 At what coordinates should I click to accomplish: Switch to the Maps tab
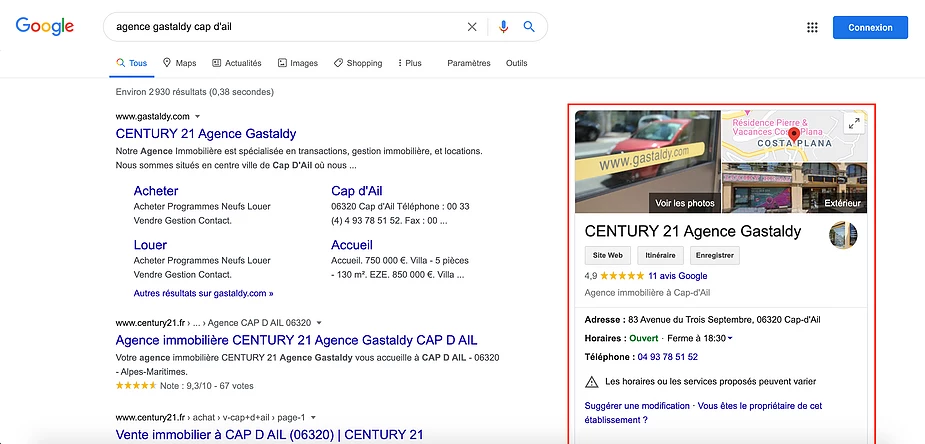tap(179, 63)
